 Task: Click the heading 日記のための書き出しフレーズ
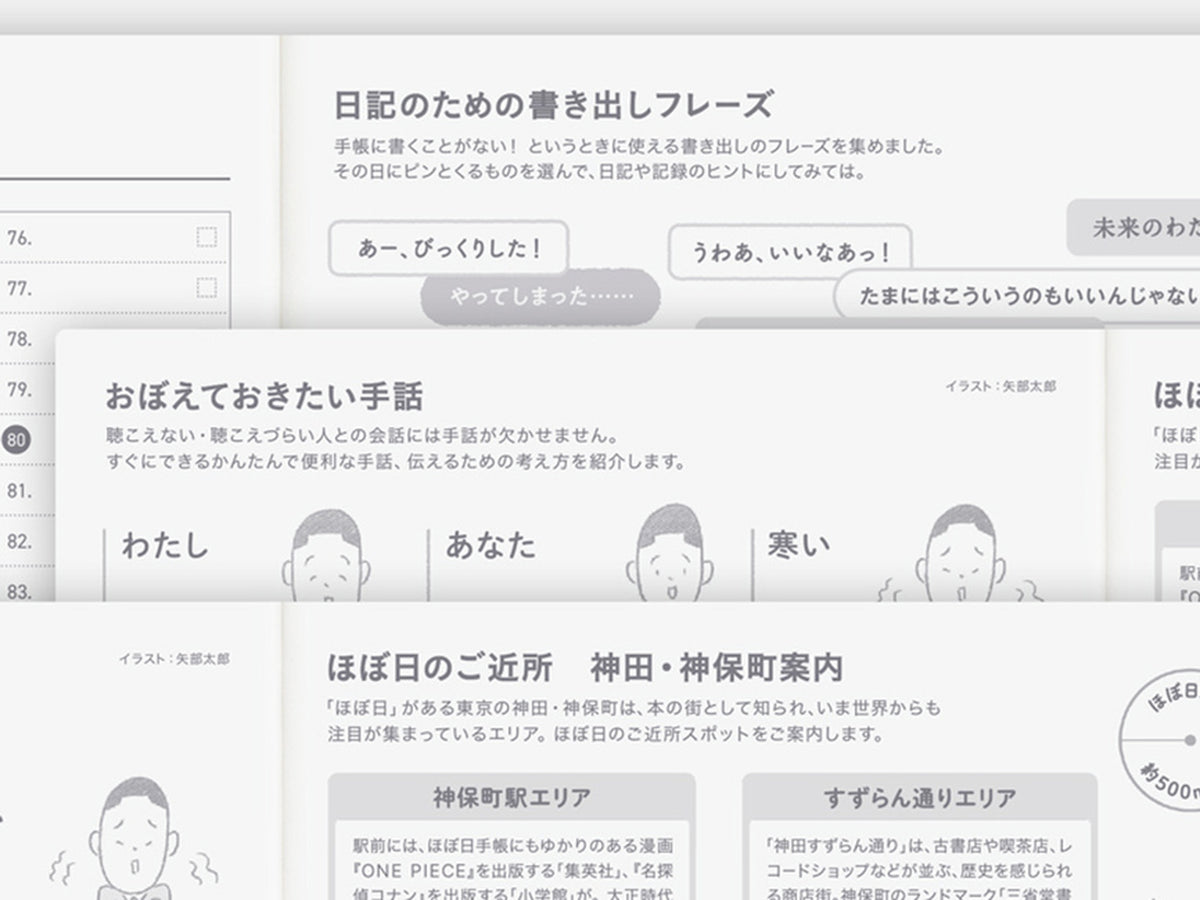[553, 104]
